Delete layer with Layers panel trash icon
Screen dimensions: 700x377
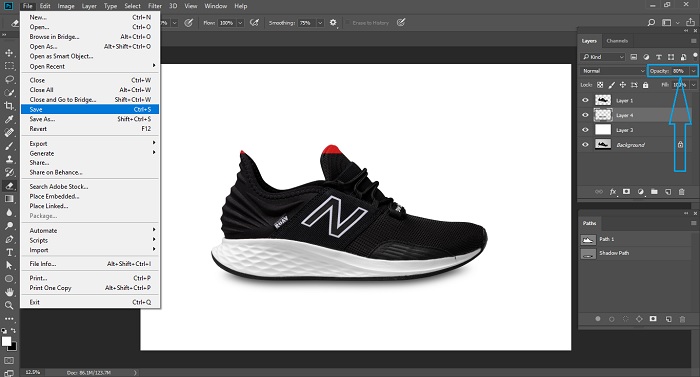click(681, 192)
